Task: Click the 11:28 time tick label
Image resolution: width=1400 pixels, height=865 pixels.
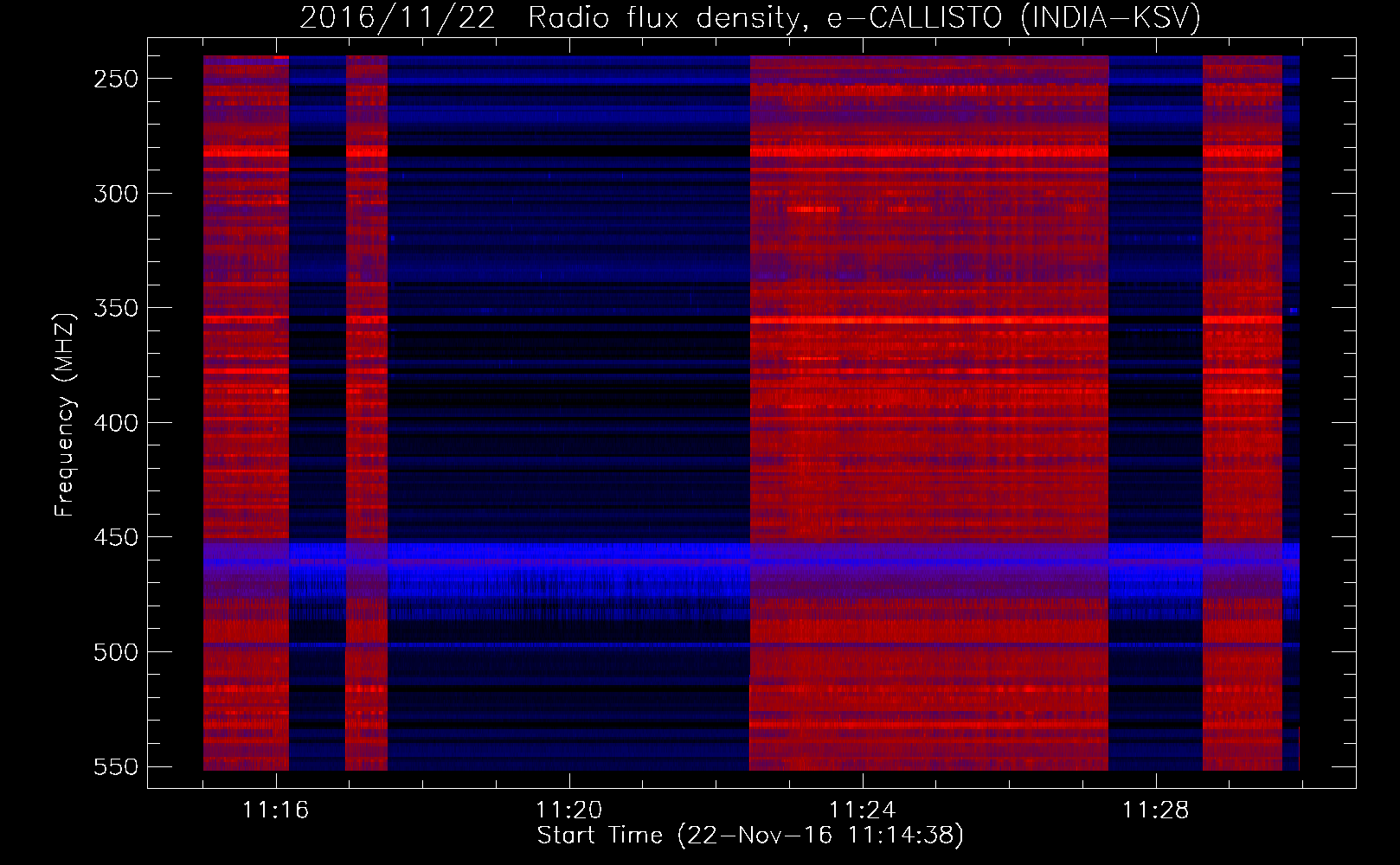Action: (x=1156, y=811)
